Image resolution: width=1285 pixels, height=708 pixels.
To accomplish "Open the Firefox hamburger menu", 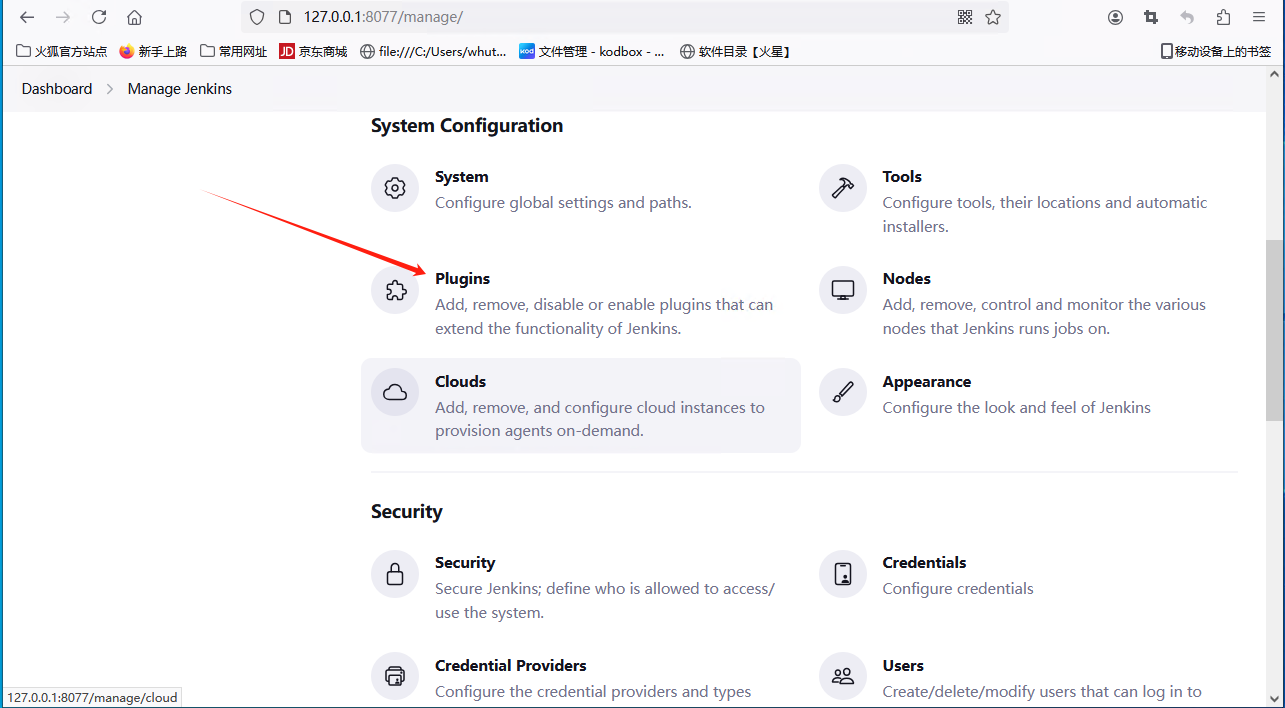I will point(1259,17).
